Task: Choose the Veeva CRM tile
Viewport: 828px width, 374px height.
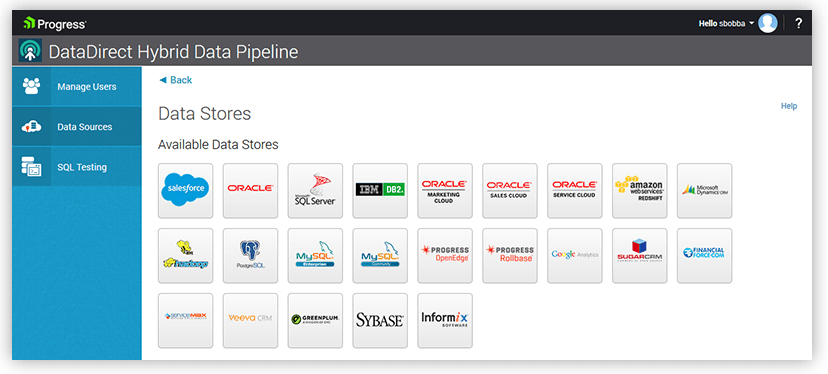Action: pos(250,321)
